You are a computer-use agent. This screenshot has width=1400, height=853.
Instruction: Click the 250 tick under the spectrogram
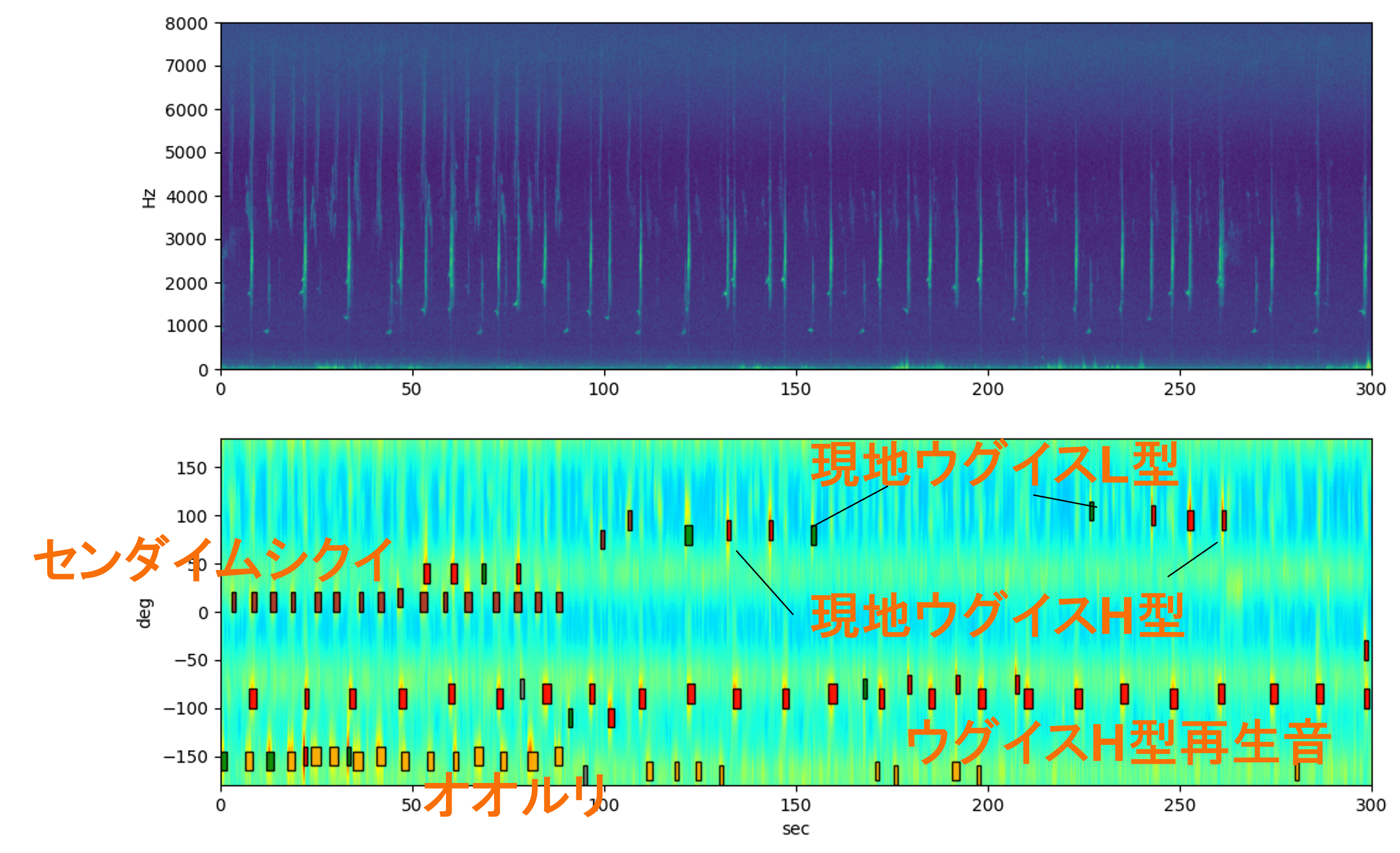tap(1180, 389)
